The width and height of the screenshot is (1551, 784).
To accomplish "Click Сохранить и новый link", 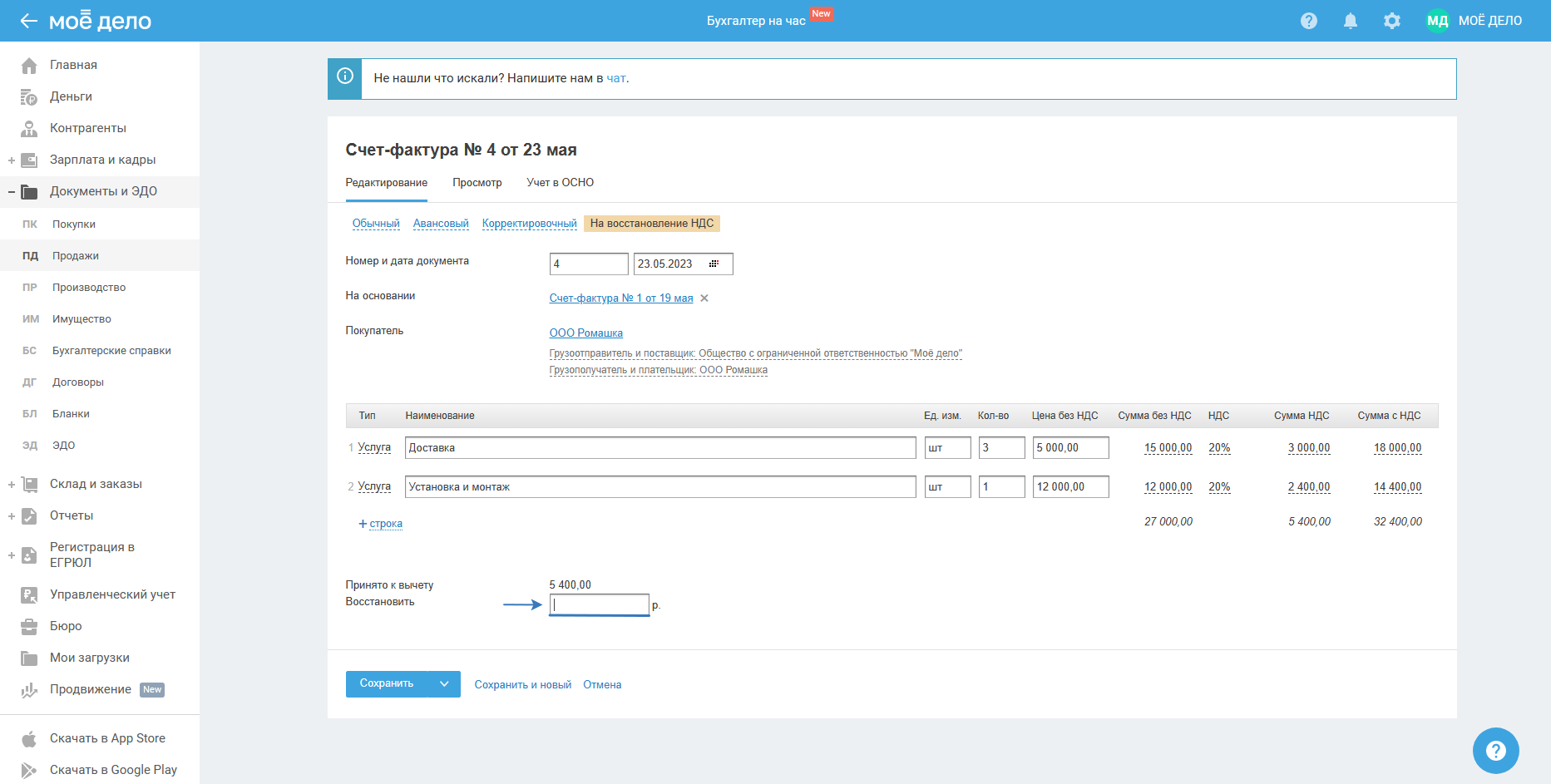I will click(522, 685).
